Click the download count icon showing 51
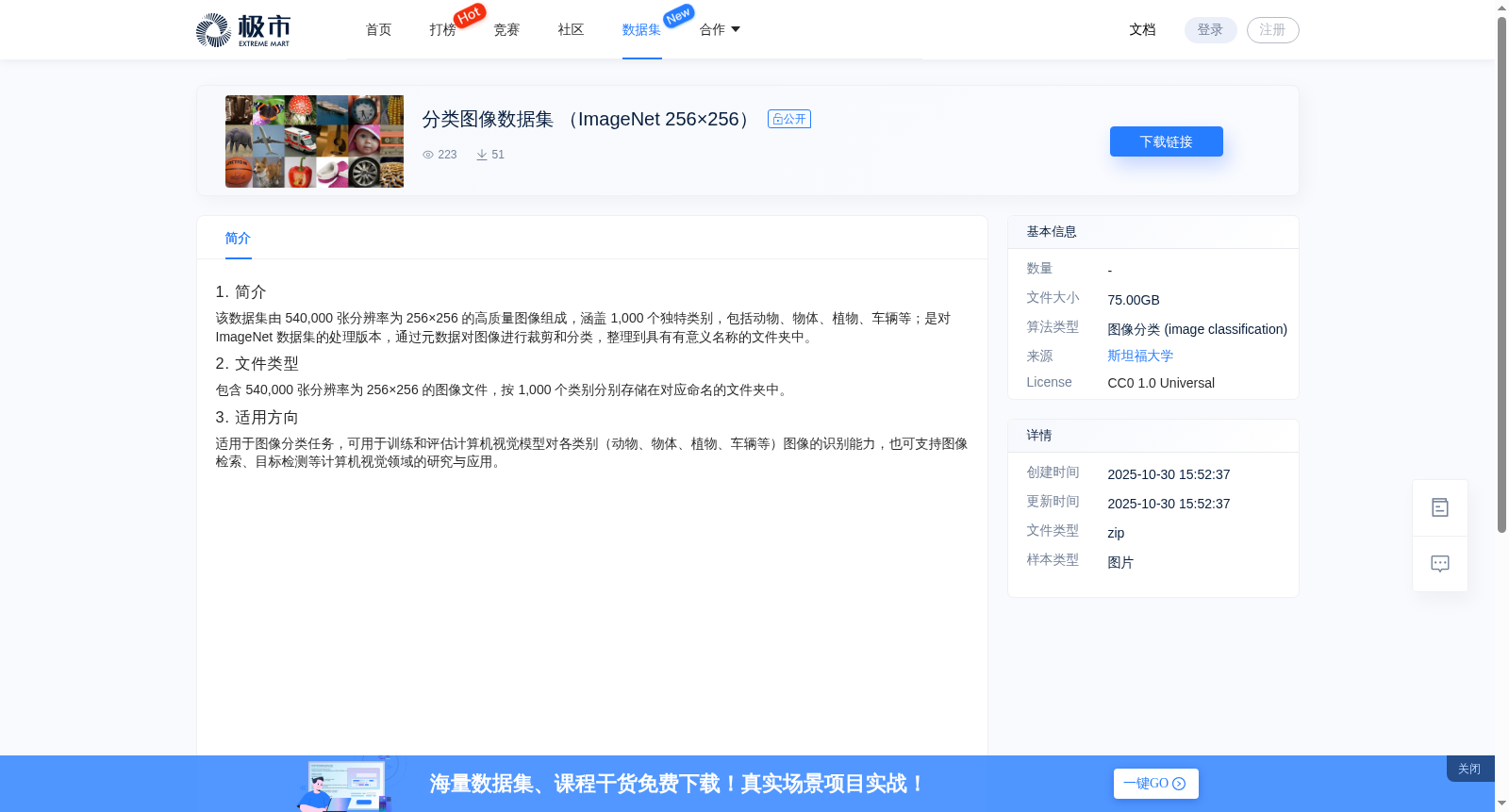1509x812 pixels. pos(482,155)
